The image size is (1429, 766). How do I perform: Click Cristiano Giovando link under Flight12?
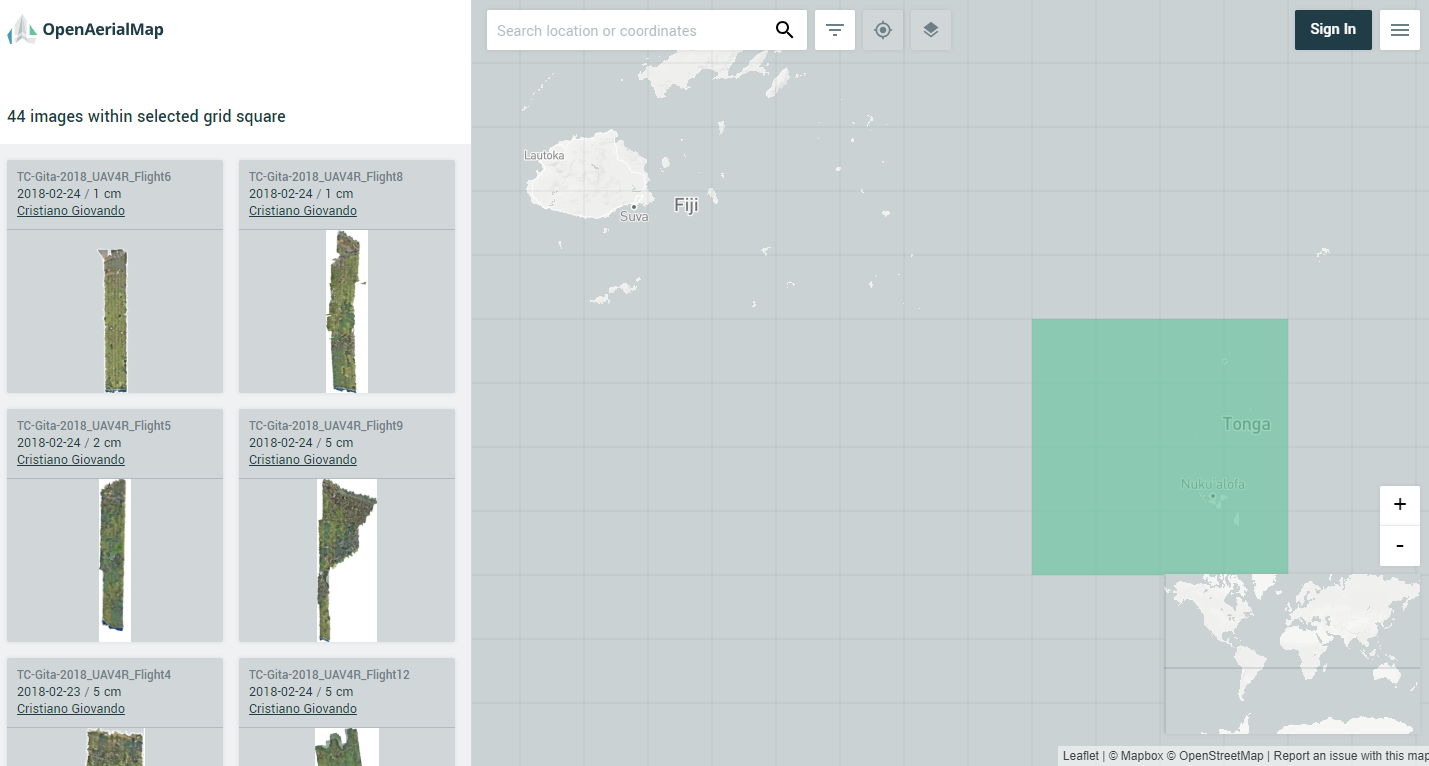[303, 709]
